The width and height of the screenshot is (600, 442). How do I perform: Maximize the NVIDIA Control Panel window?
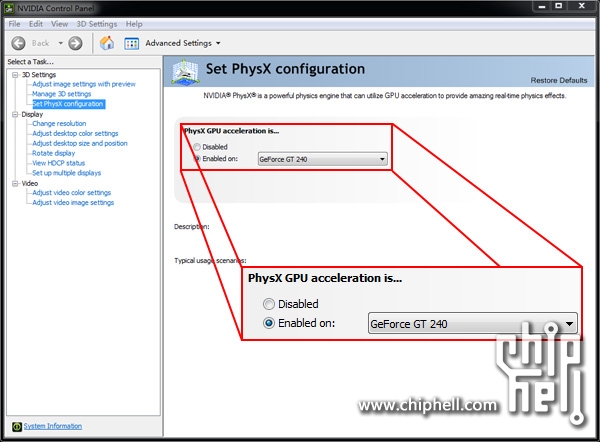pos(559,7)
